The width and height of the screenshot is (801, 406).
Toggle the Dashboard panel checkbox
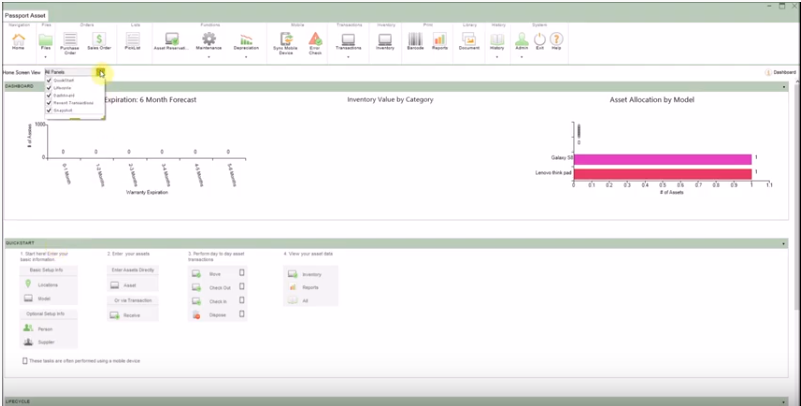click(x=49, y=95)
